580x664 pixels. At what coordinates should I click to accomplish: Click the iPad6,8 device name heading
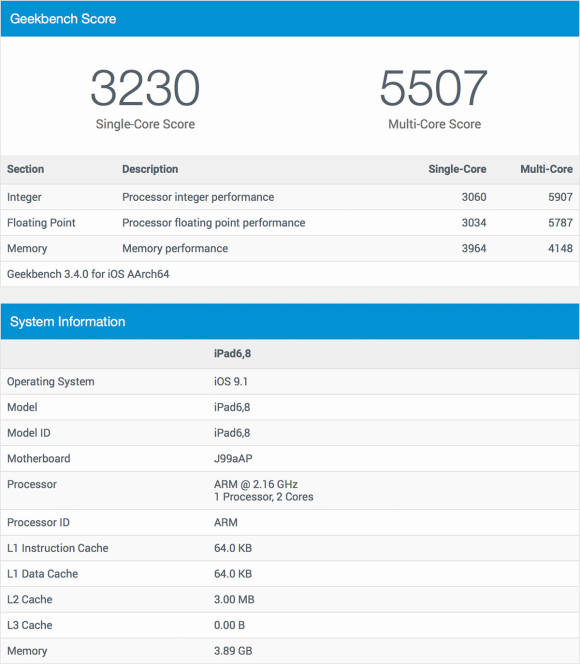232,353
